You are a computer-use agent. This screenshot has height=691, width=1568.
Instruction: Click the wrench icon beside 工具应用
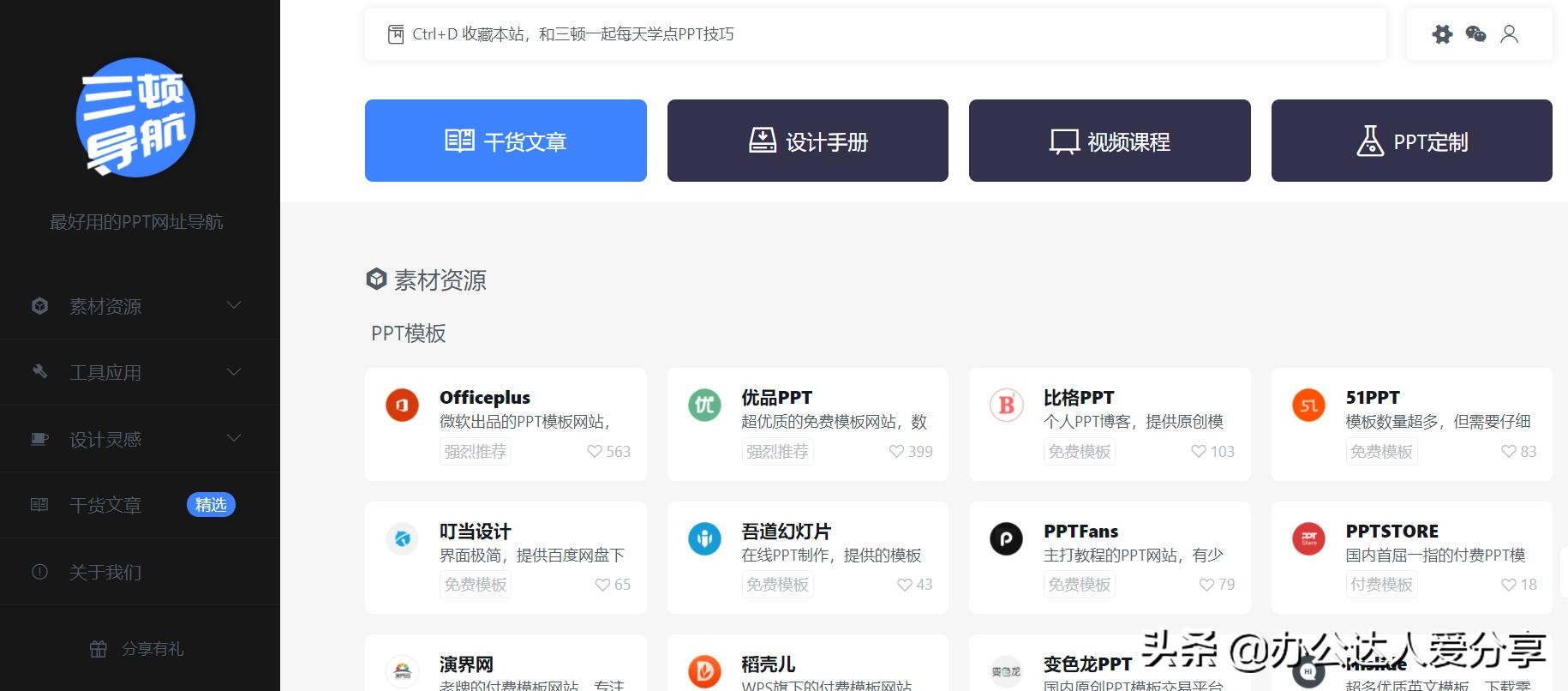point(39,372)
